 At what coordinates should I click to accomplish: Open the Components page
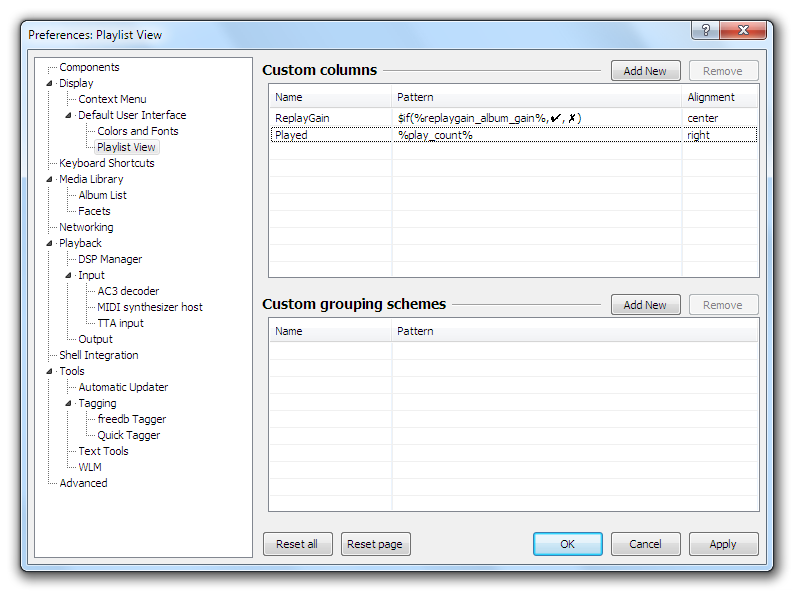(89, 67)
